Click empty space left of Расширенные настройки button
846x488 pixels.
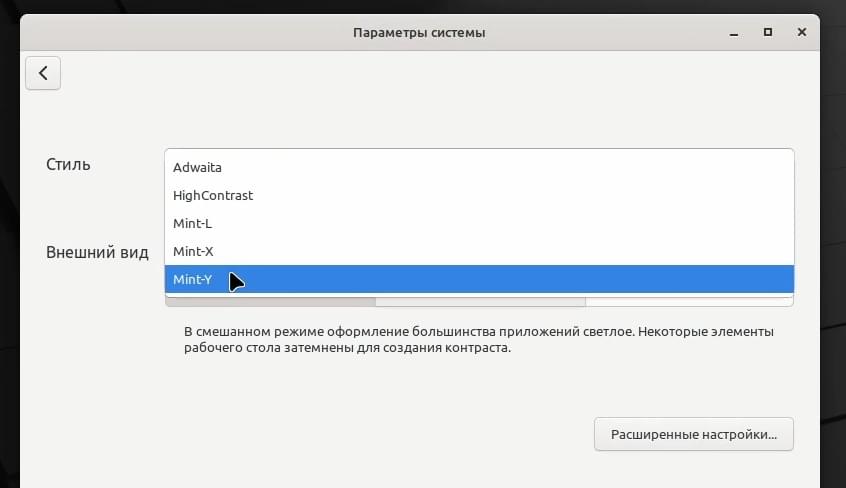(324, 434)
